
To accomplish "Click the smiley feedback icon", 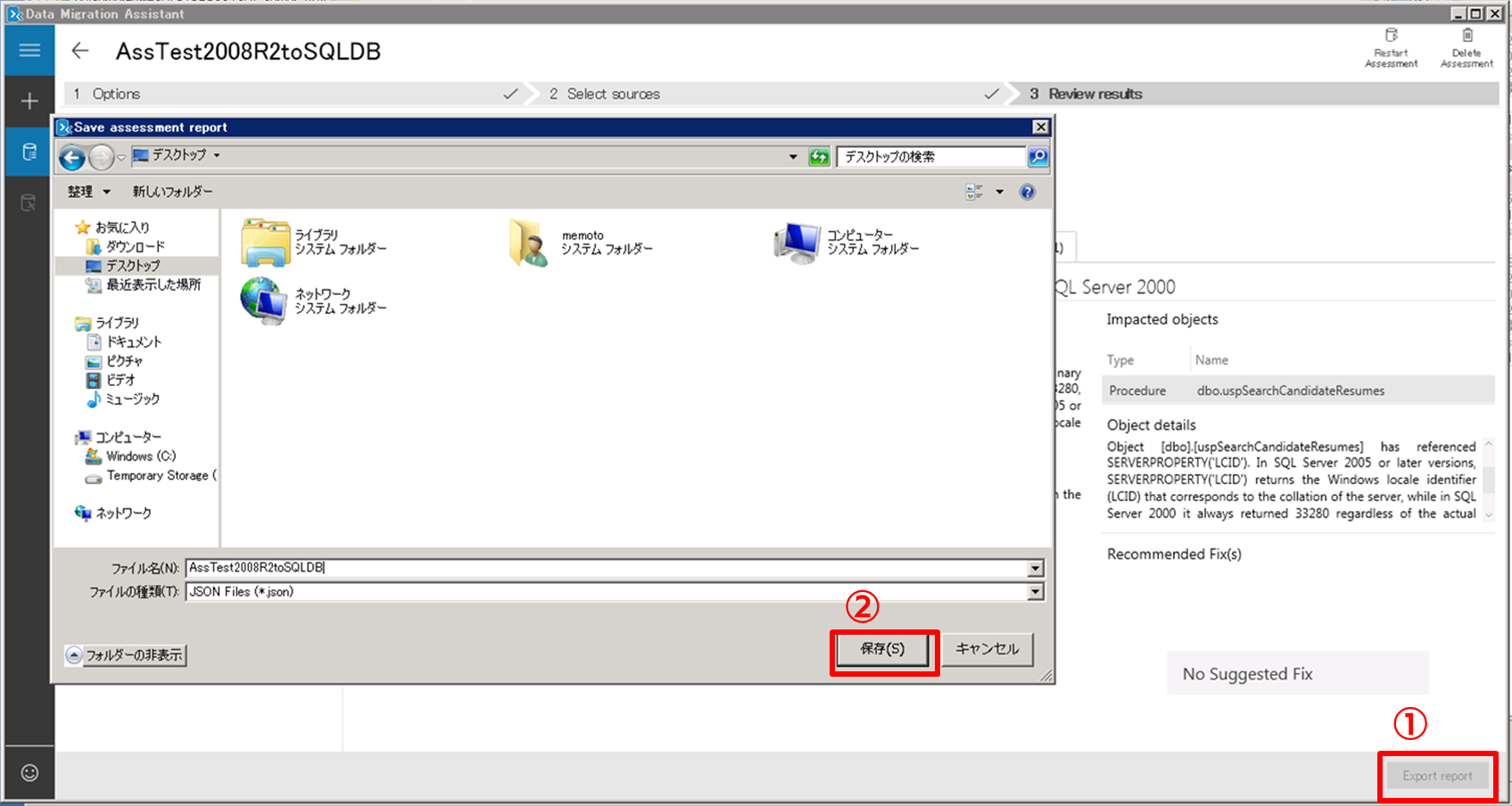I will coord(29,772).
